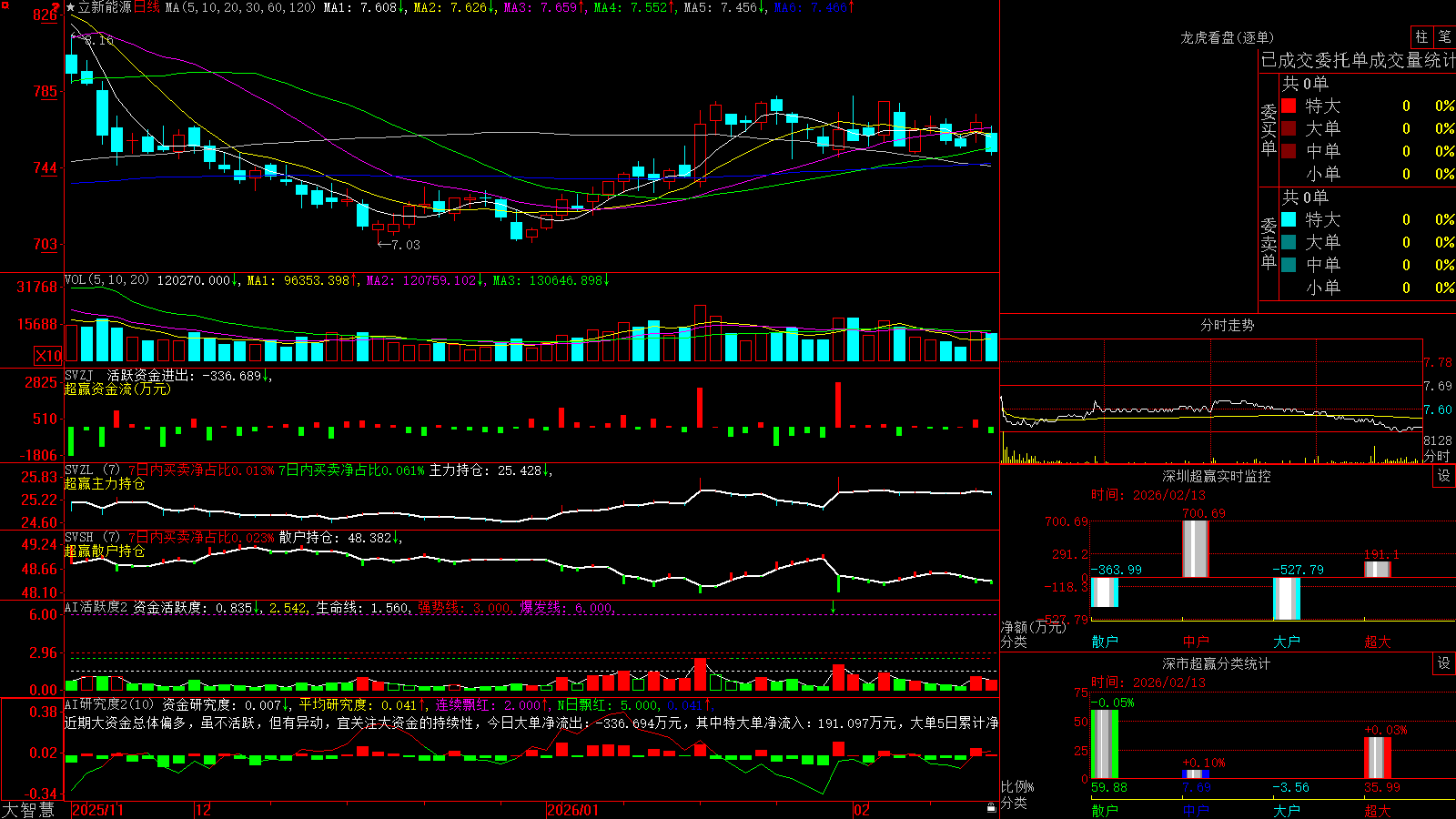Image resolution: width=1456 pixels, height=819 pixels.
Task: Open MA(5,10,20,30,60,120) indicator parameters
Action: (x=241, y=7)
